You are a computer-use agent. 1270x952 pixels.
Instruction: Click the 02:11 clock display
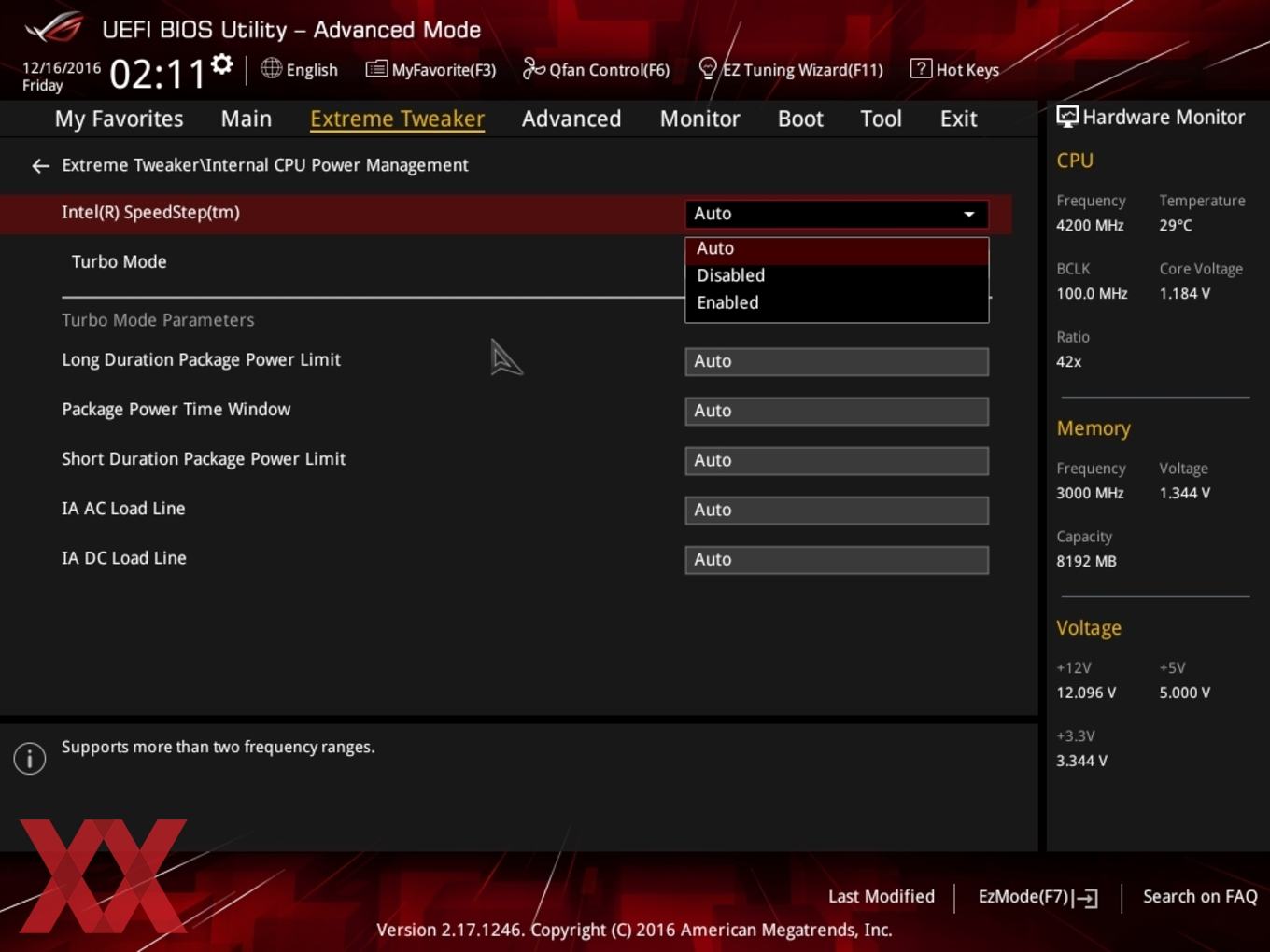[157, 74]
